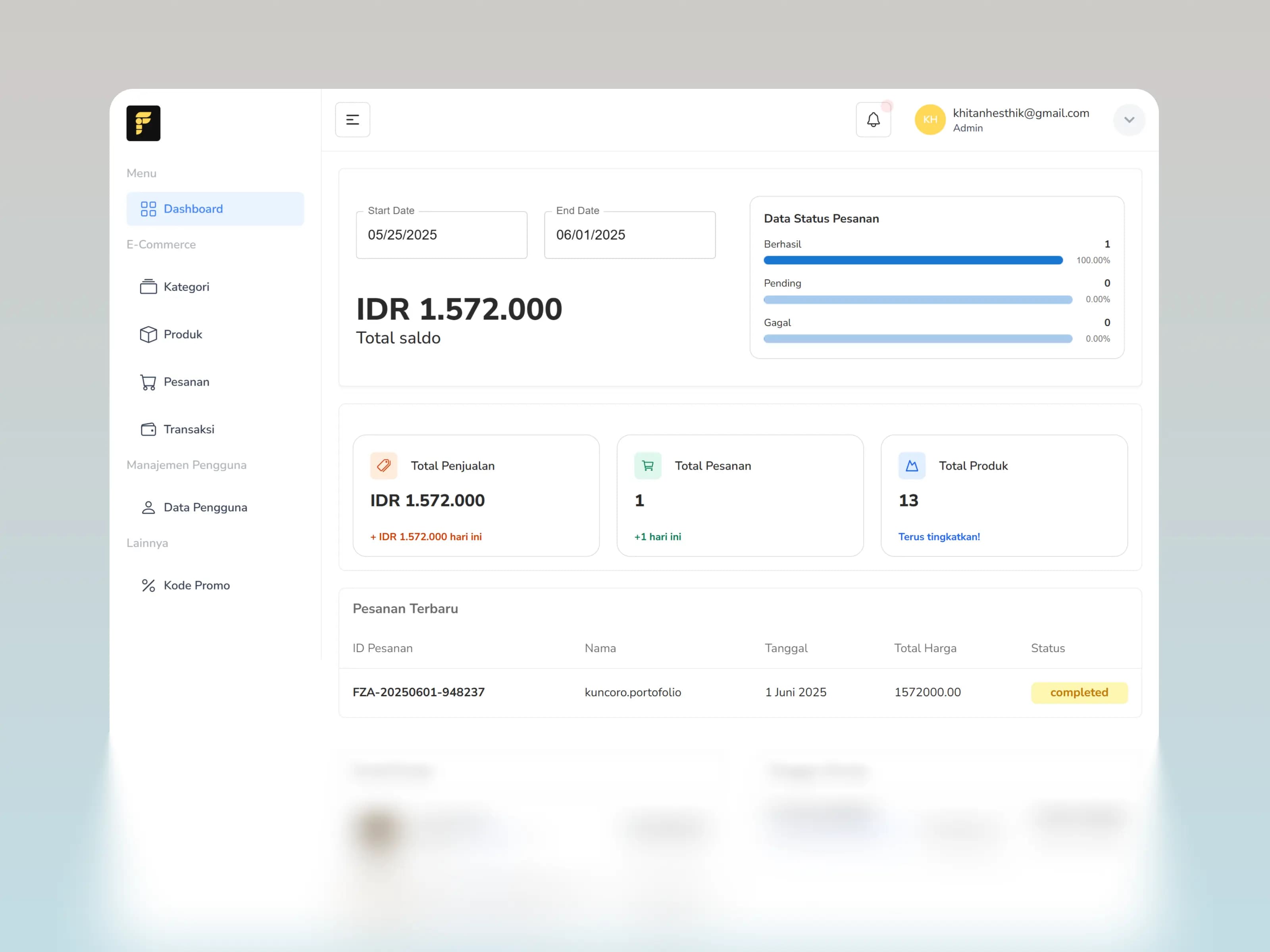
Task: Click the blue icon on Total Produk
Action: [x=912, y=465]
